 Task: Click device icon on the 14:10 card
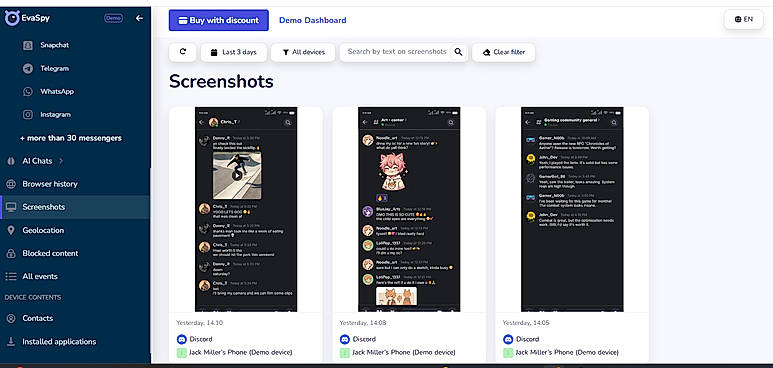click(x=181, y=353)
